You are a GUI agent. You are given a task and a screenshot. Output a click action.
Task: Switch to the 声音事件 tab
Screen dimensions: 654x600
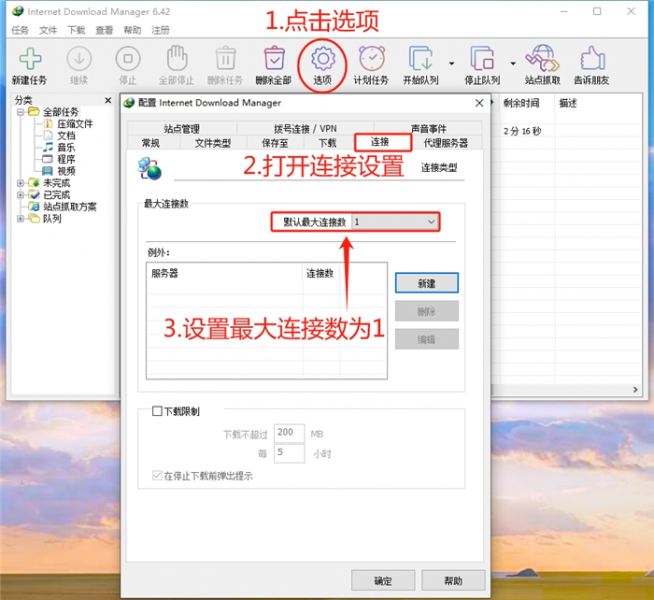click(x=428, y=128)
